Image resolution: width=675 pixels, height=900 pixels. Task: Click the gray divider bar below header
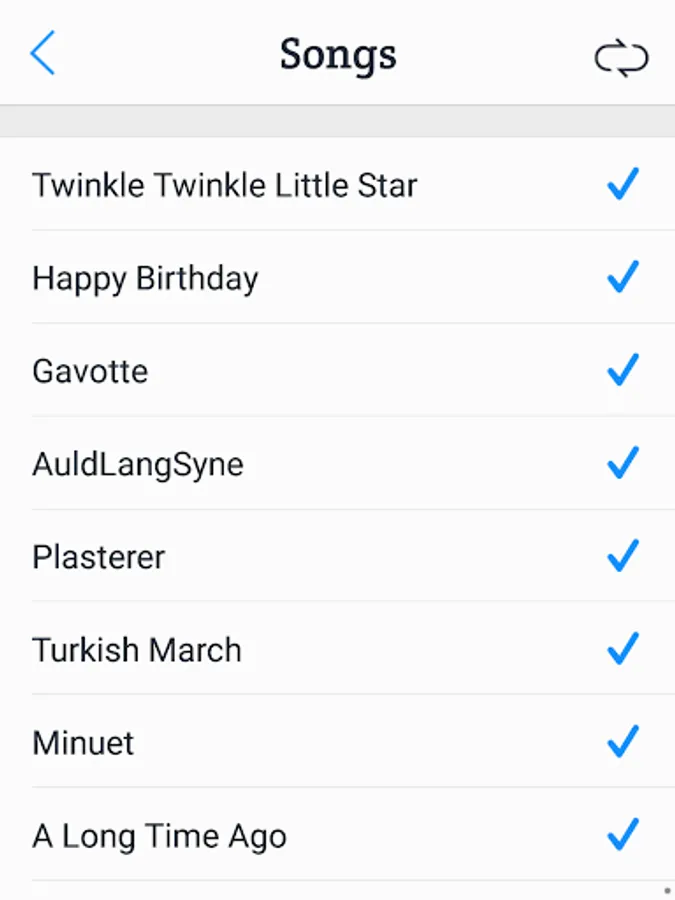pos(337,121)
